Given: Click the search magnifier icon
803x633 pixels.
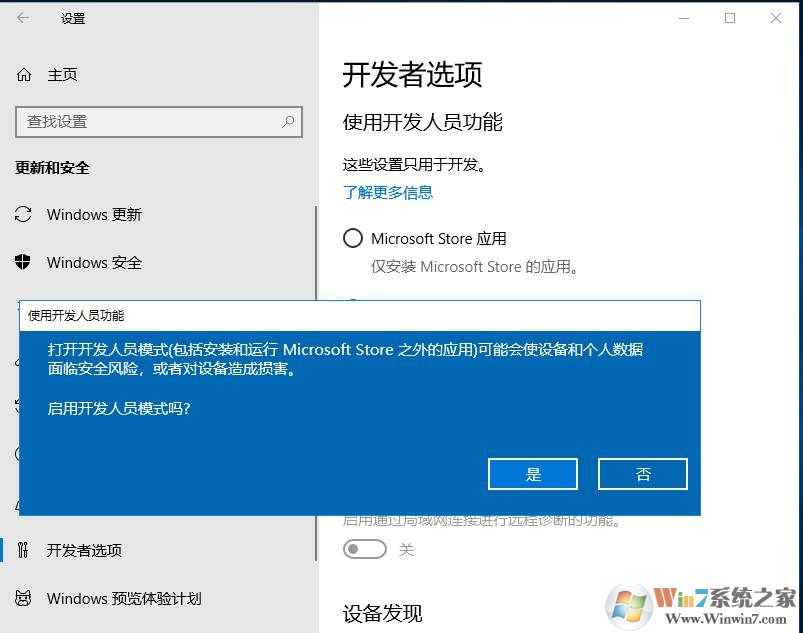Looking at the screenshot, I should [x=288, y=122].
